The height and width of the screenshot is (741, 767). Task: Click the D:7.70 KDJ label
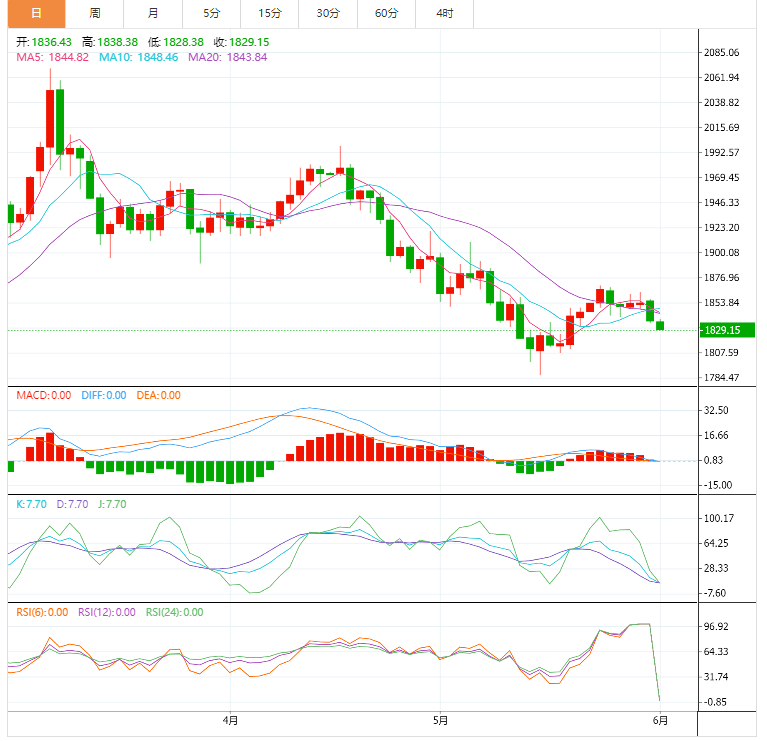(x=72, y=504)
